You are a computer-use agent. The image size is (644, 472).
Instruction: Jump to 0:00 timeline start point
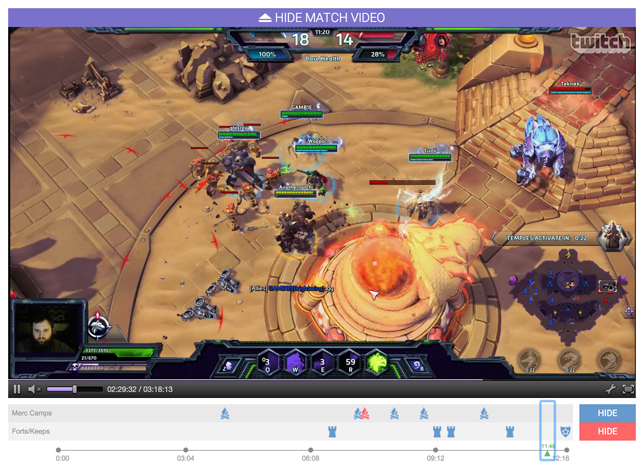(x=59, y=450)
